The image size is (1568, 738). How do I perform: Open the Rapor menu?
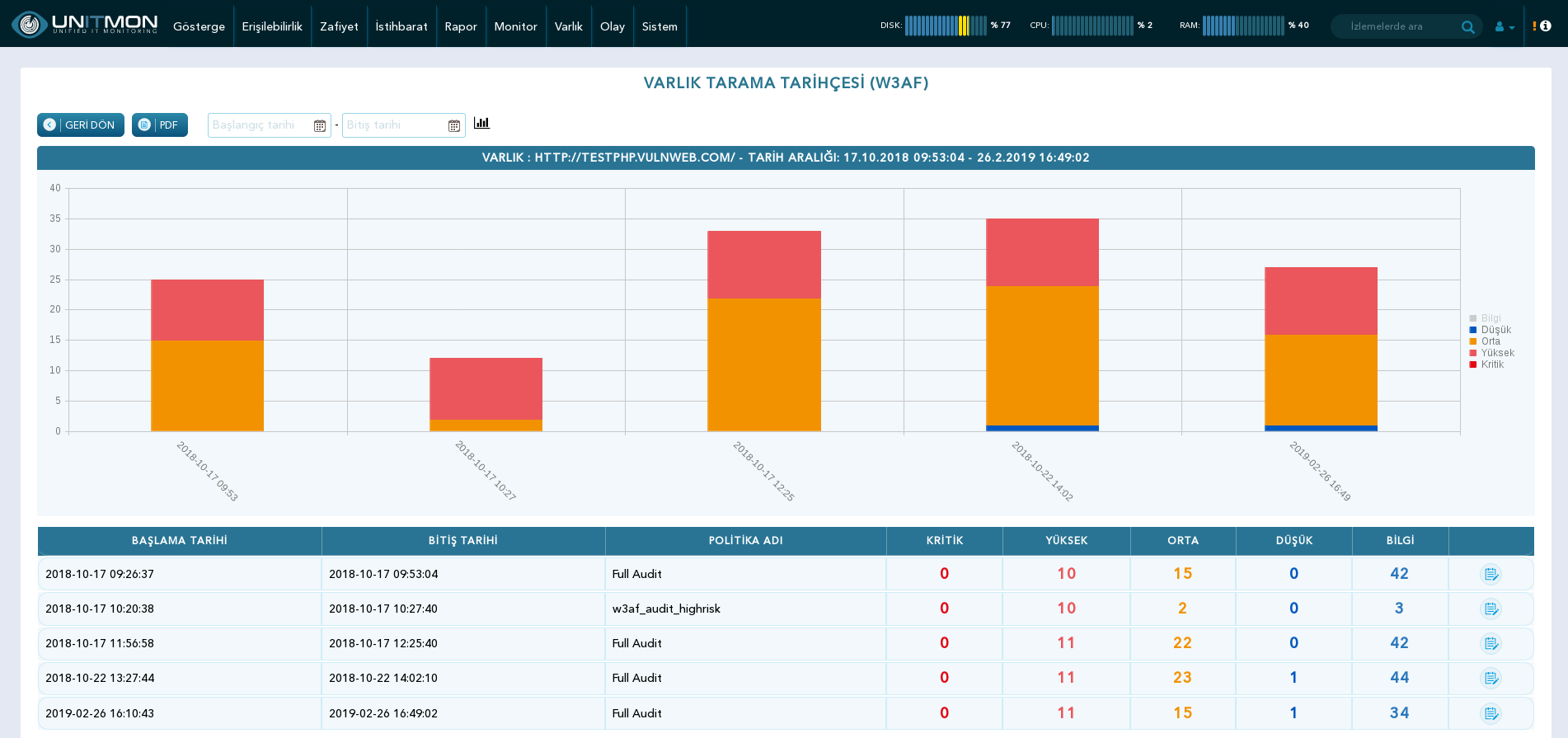(x=461, y=26)
